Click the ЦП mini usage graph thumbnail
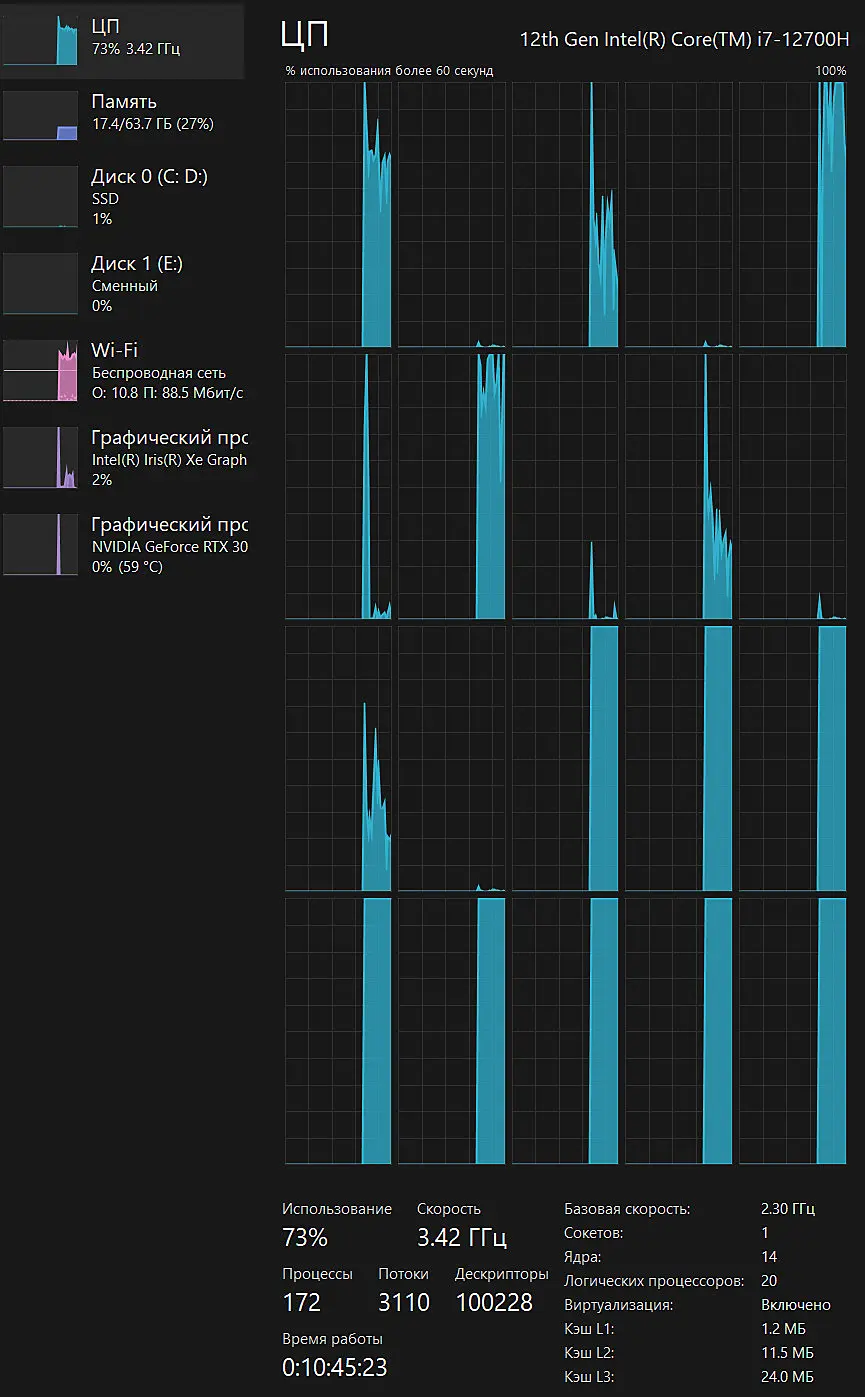This screenshot has height=1397, width=865. point(40,40)
